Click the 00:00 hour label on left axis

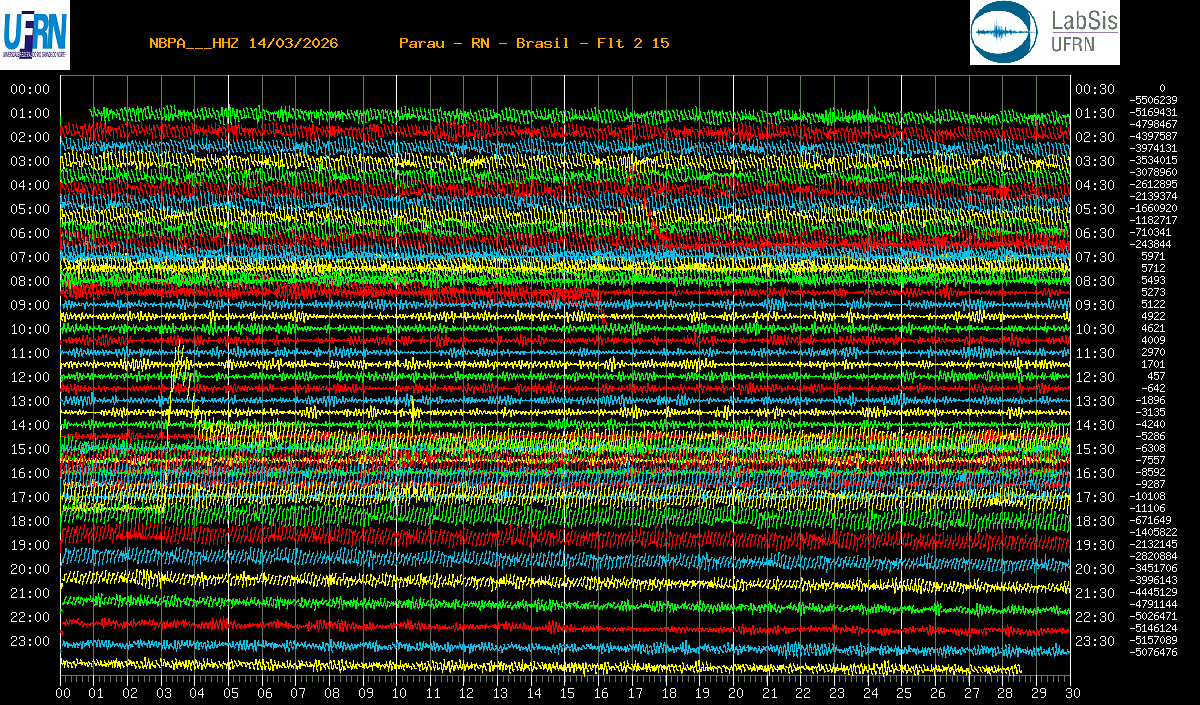(x=30, y=89)
